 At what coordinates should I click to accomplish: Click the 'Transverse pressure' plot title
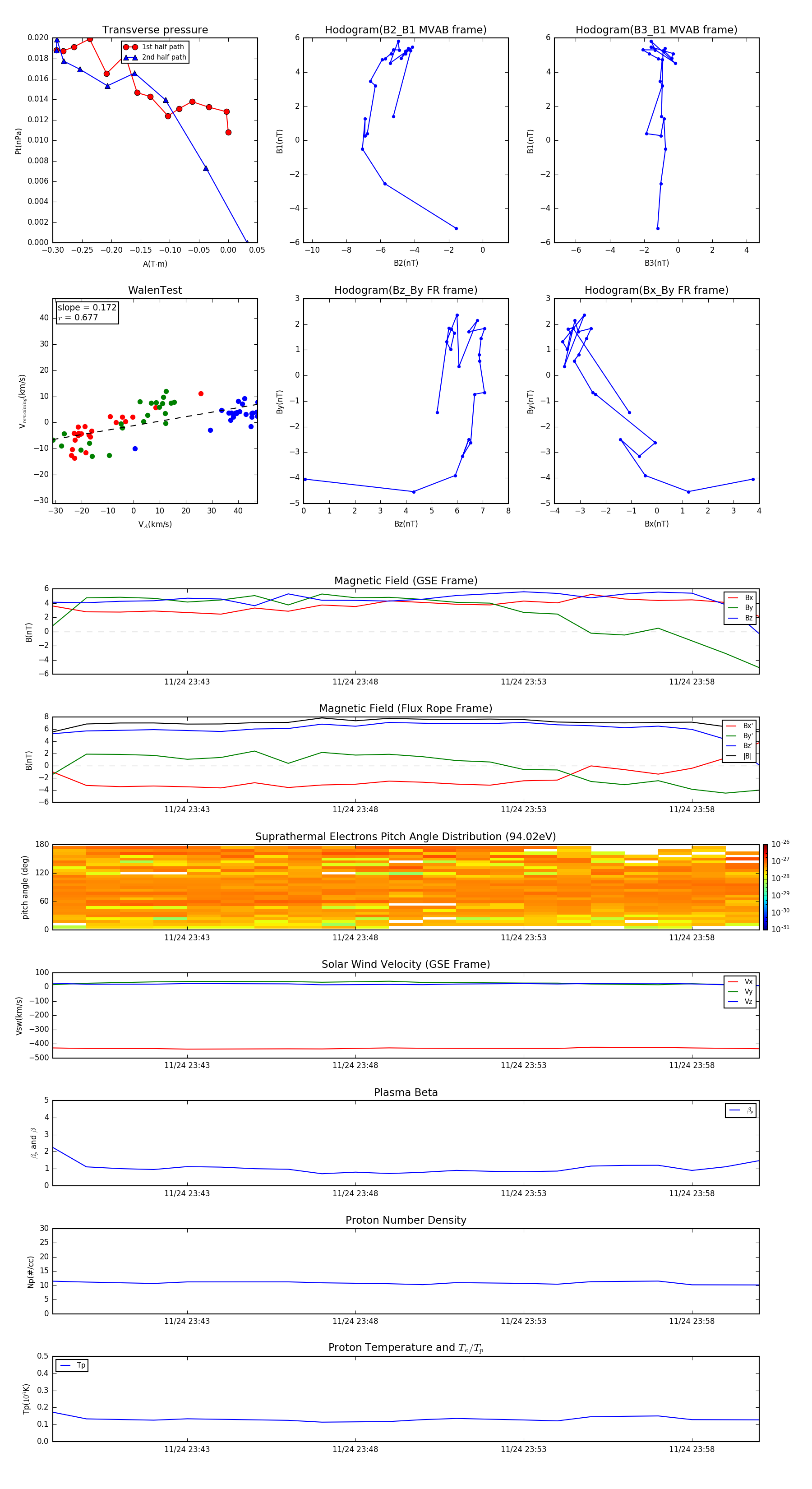tap(155, 30)
